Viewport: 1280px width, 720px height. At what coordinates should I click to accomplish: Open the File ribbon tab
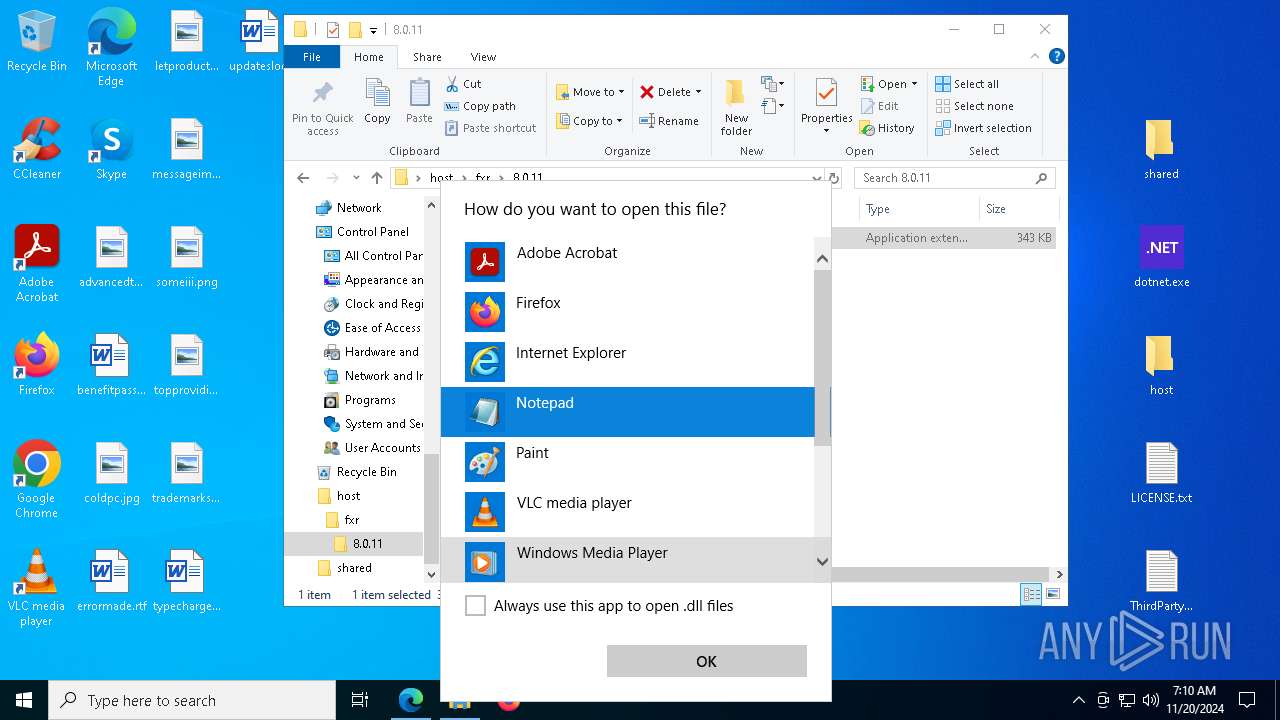point(312,57)
